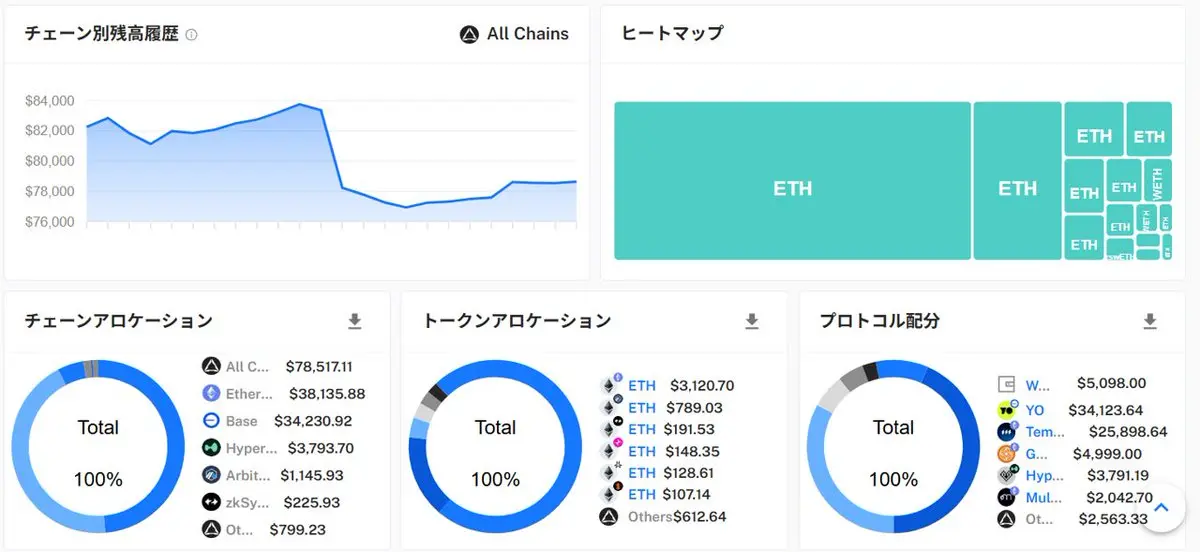Image resolution: width=1200 pixels, height=552 pixels.
Task: Open the YO protocol link
Action: coord(1034,410)
